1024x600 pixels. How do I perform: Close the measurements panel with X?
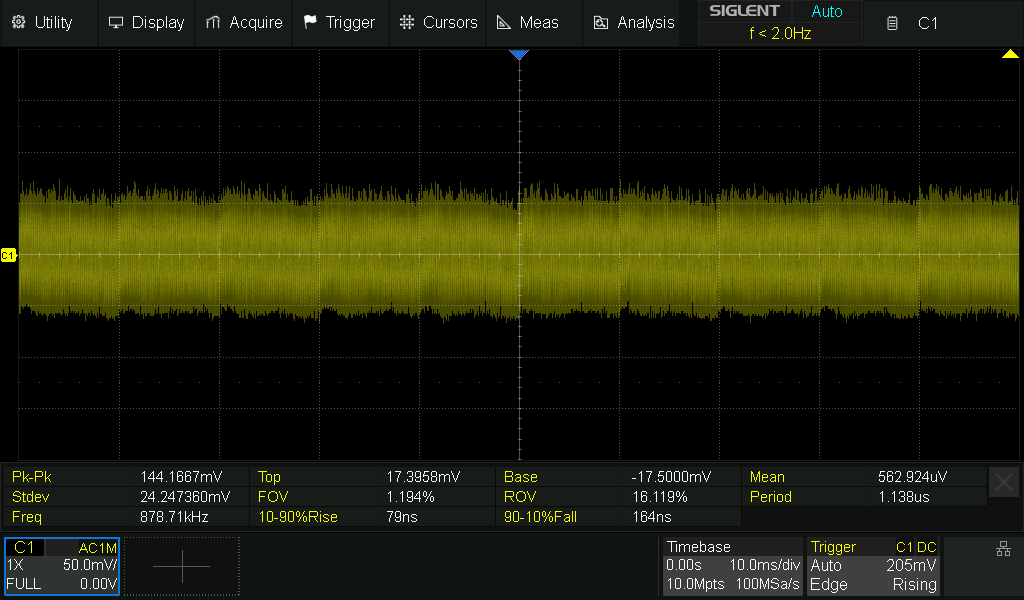(1004, 482)
